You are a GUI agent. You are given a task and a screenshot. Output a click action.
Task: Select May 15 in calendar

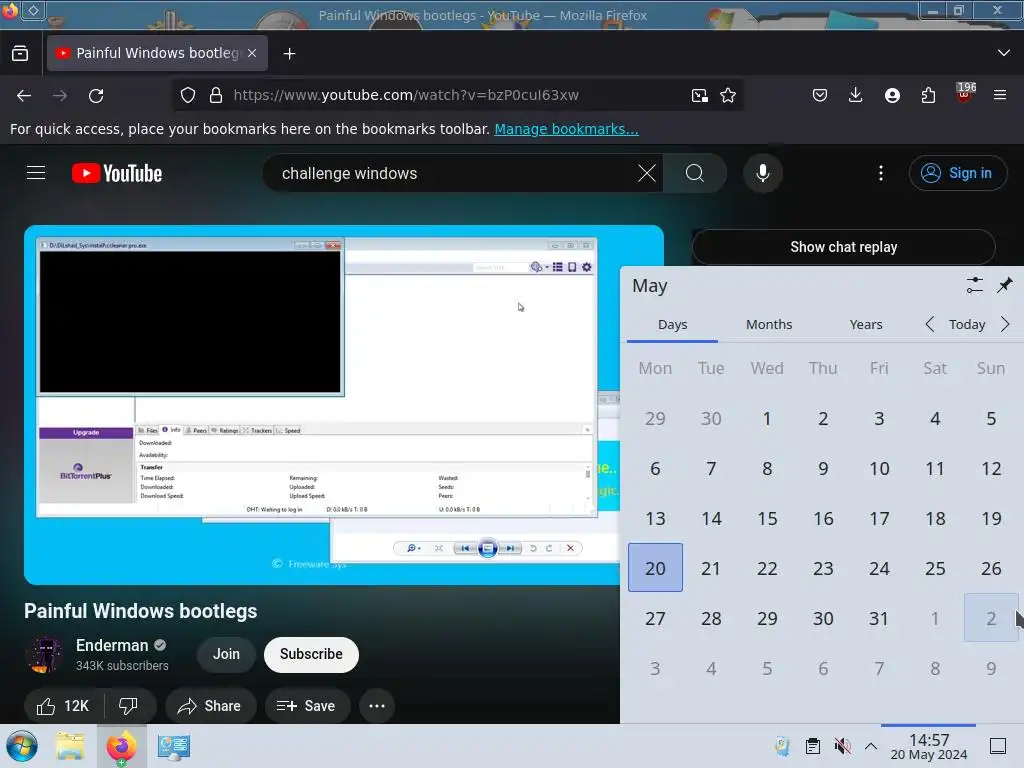click(x=767, y=519)
